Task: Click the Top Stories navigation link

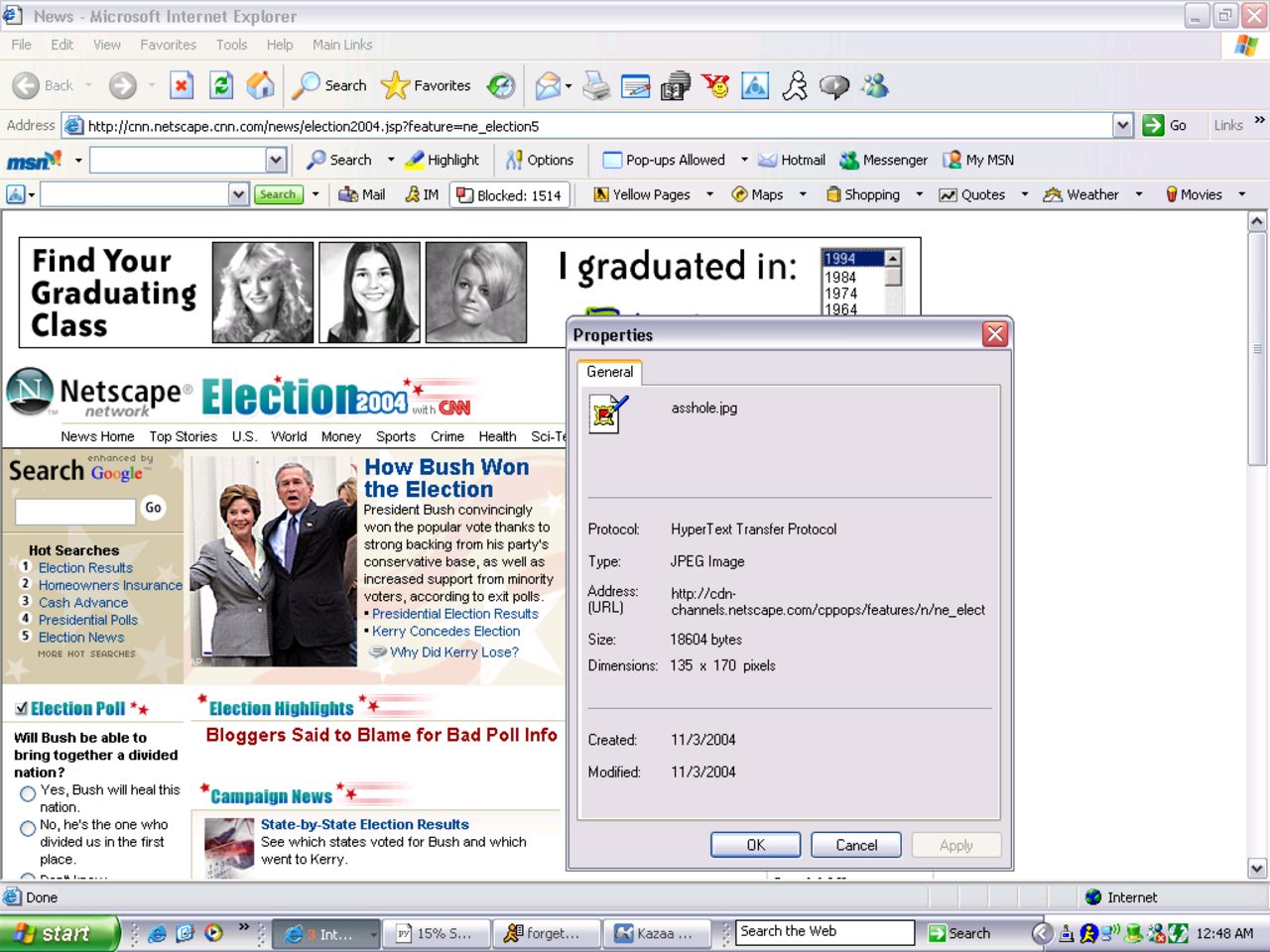Action: pos(183,436)
